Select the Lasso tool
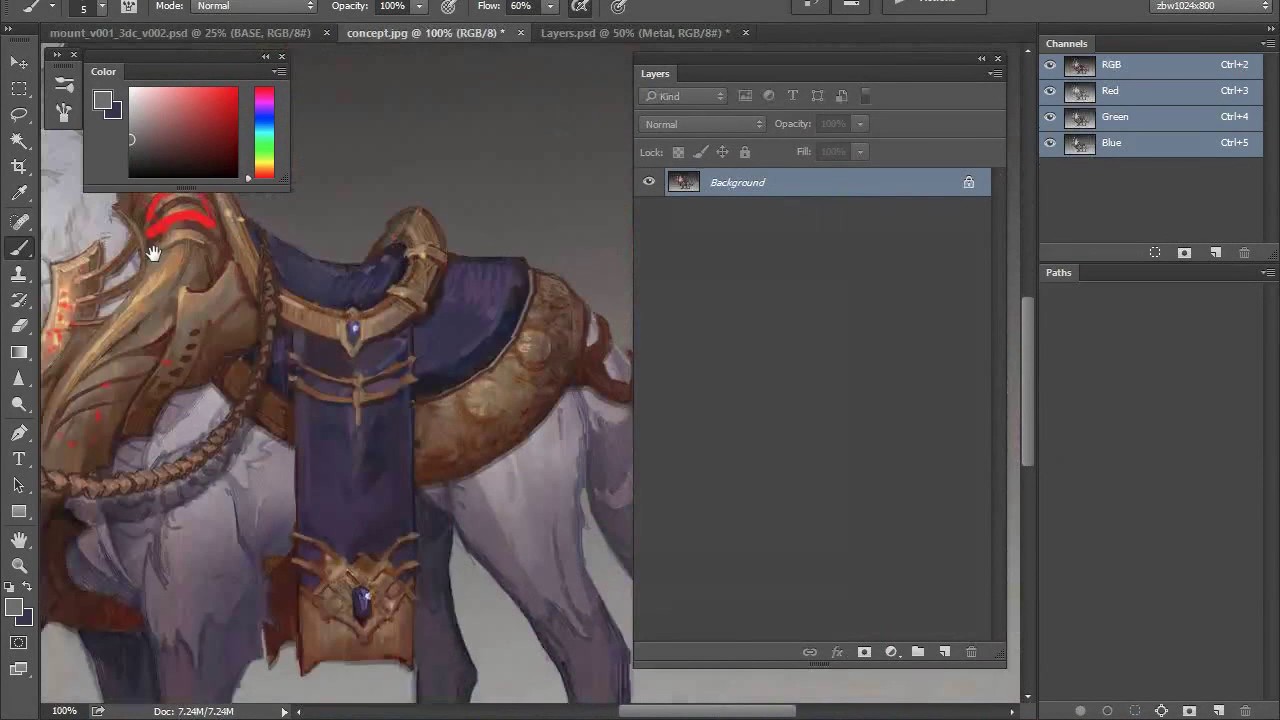 tap(19, 115)
